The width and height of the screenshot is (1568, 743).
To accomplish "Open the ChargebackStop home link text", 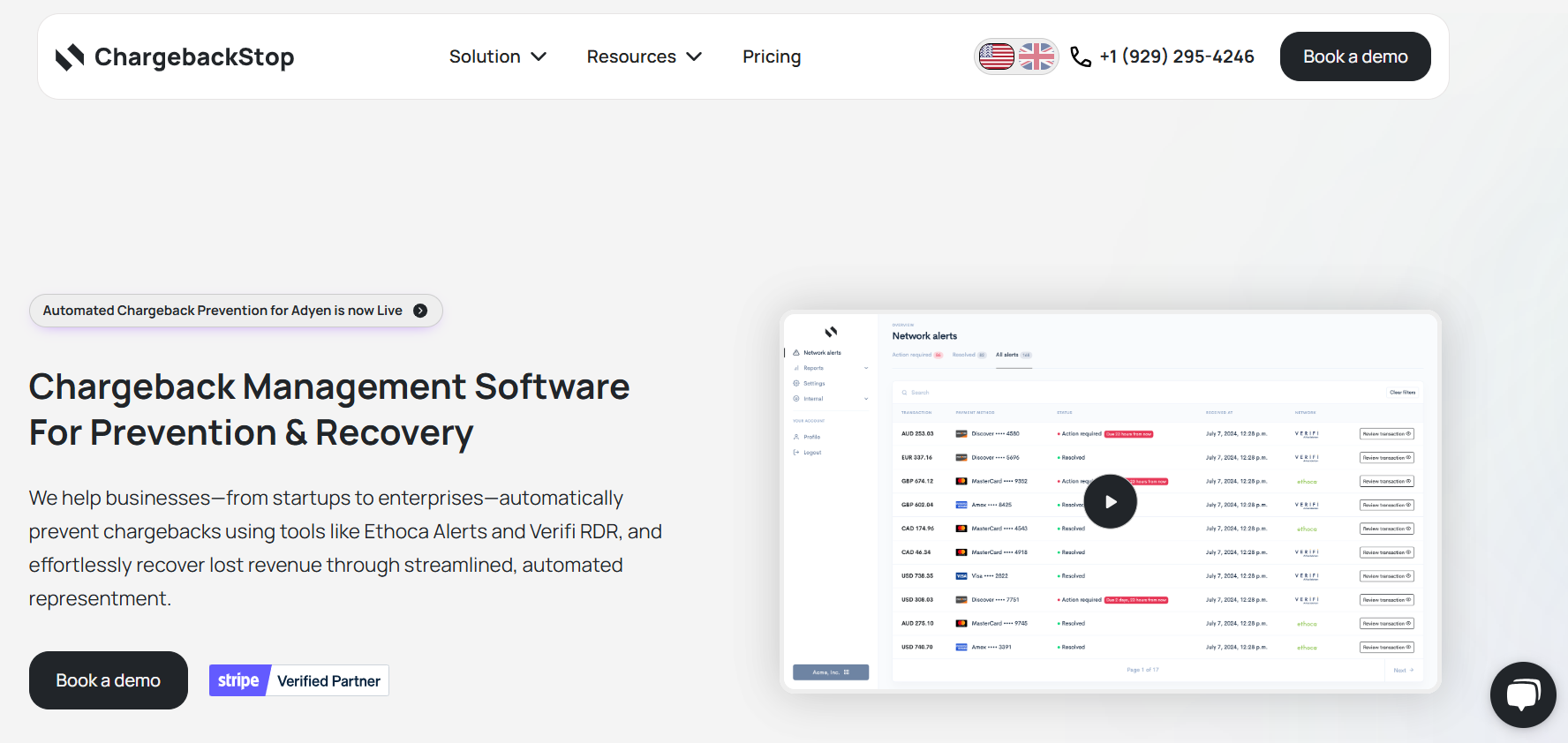I will (194, 57).
